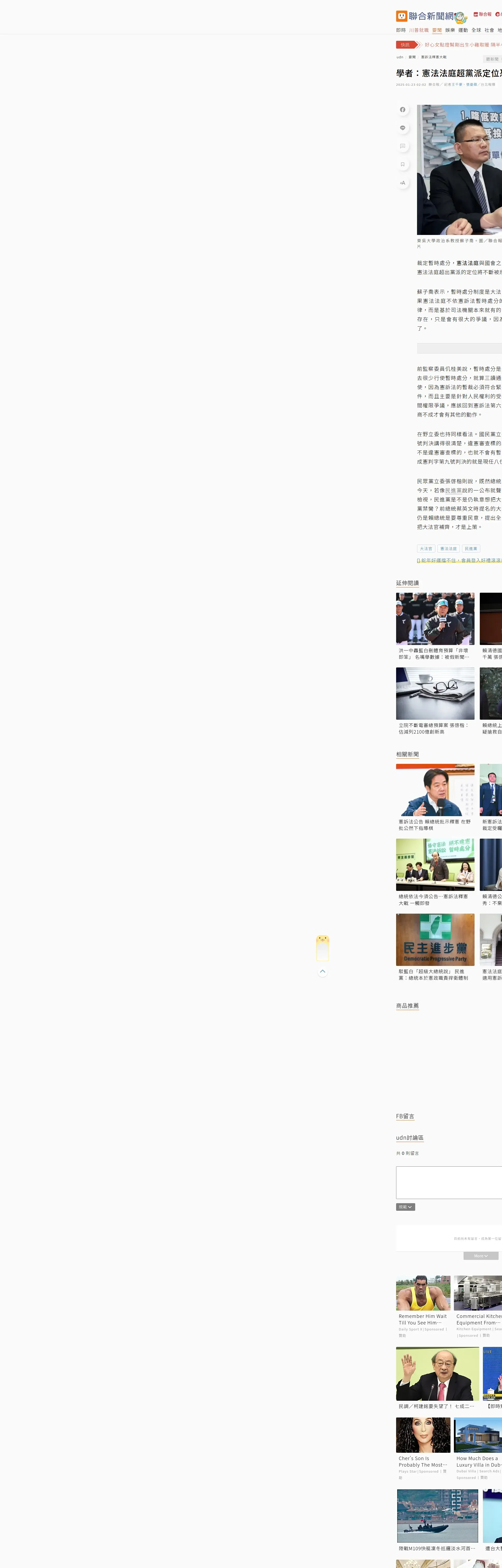
Task: Open the 民主進步黨 related news thumbnail
Action: click(x=435, y=939)
